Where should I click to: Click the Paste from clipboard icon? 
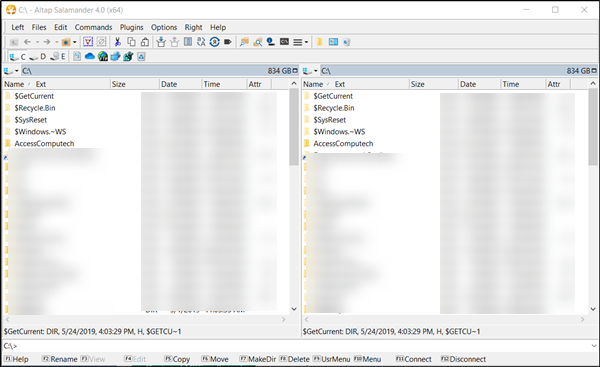coord(145,42)
